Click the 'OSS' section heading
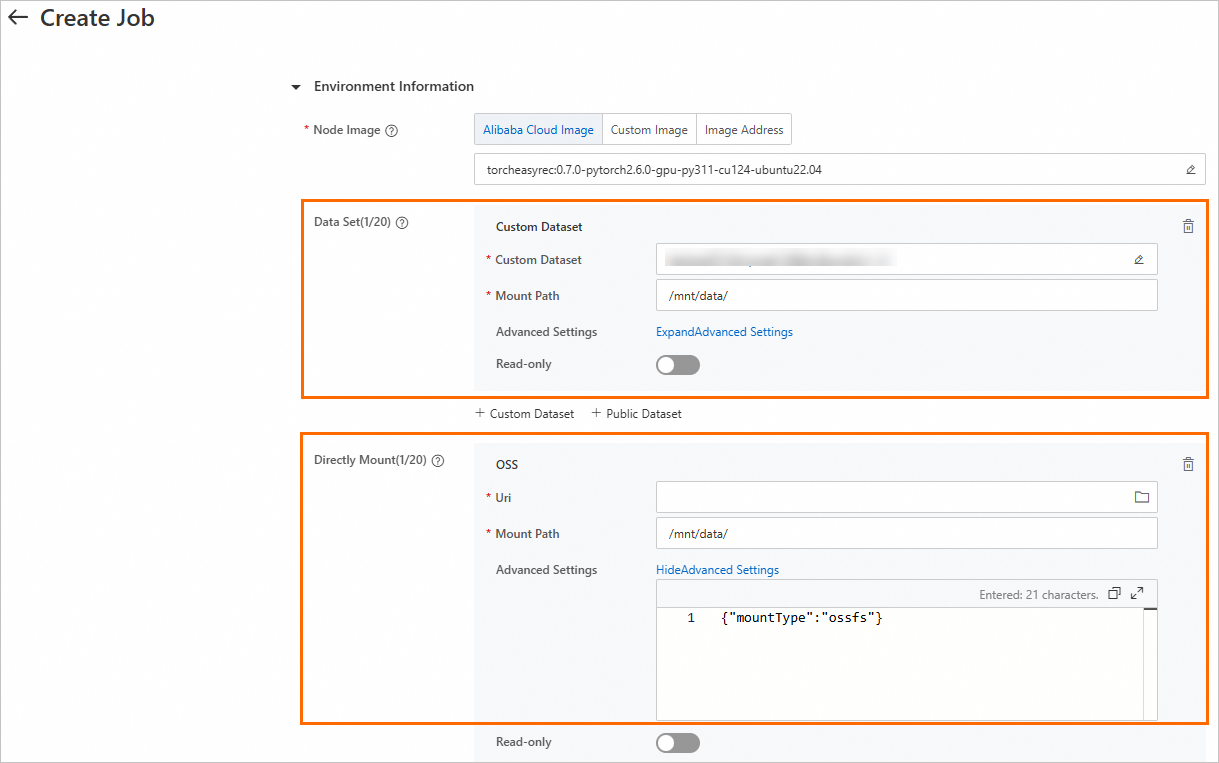This screenshot has height=763, width=1219. [507, 465]
